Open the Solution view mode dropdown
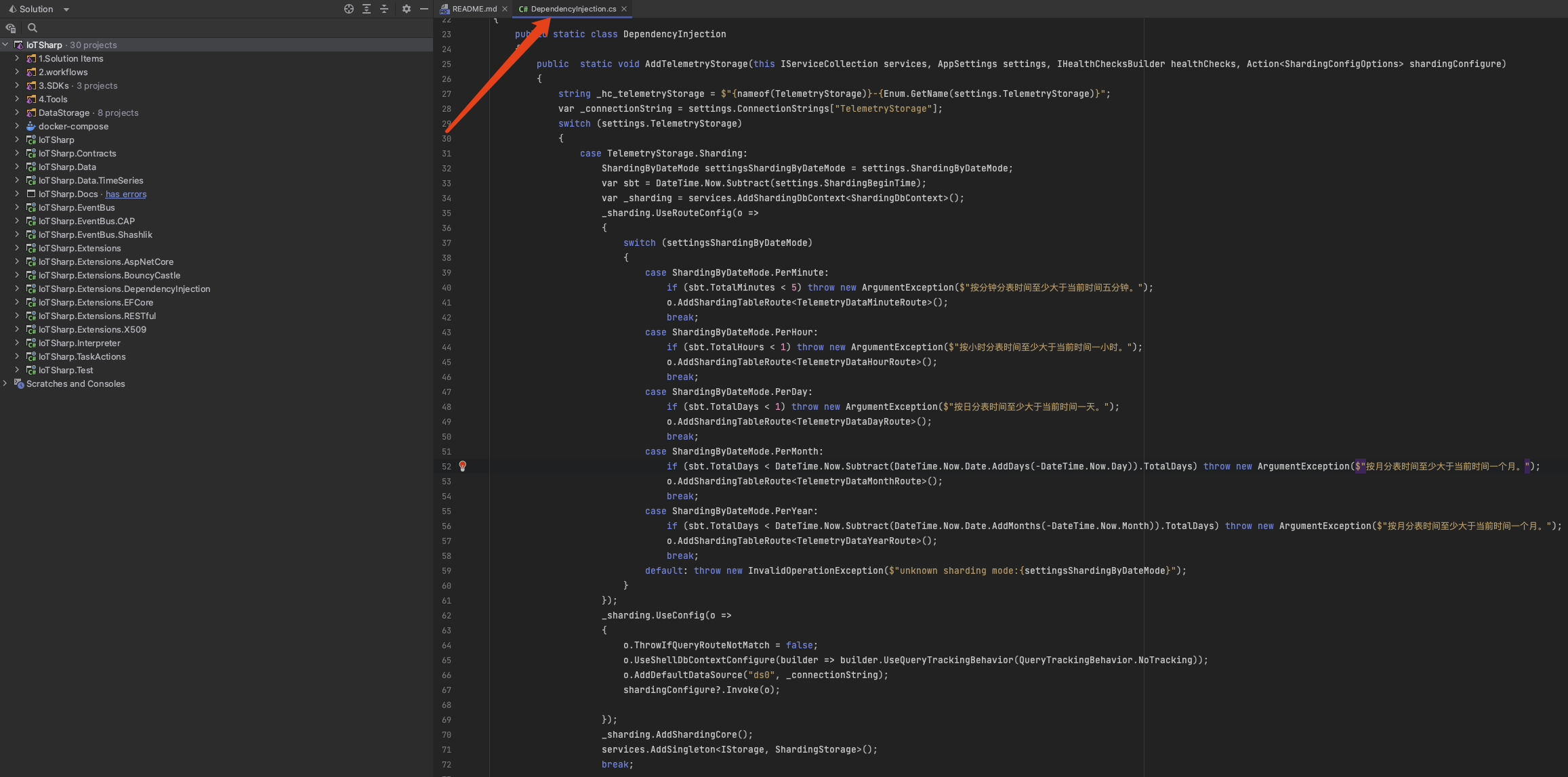Image resolution: width=1568 pixels, height=777 pixels. [x=66, y=9]
